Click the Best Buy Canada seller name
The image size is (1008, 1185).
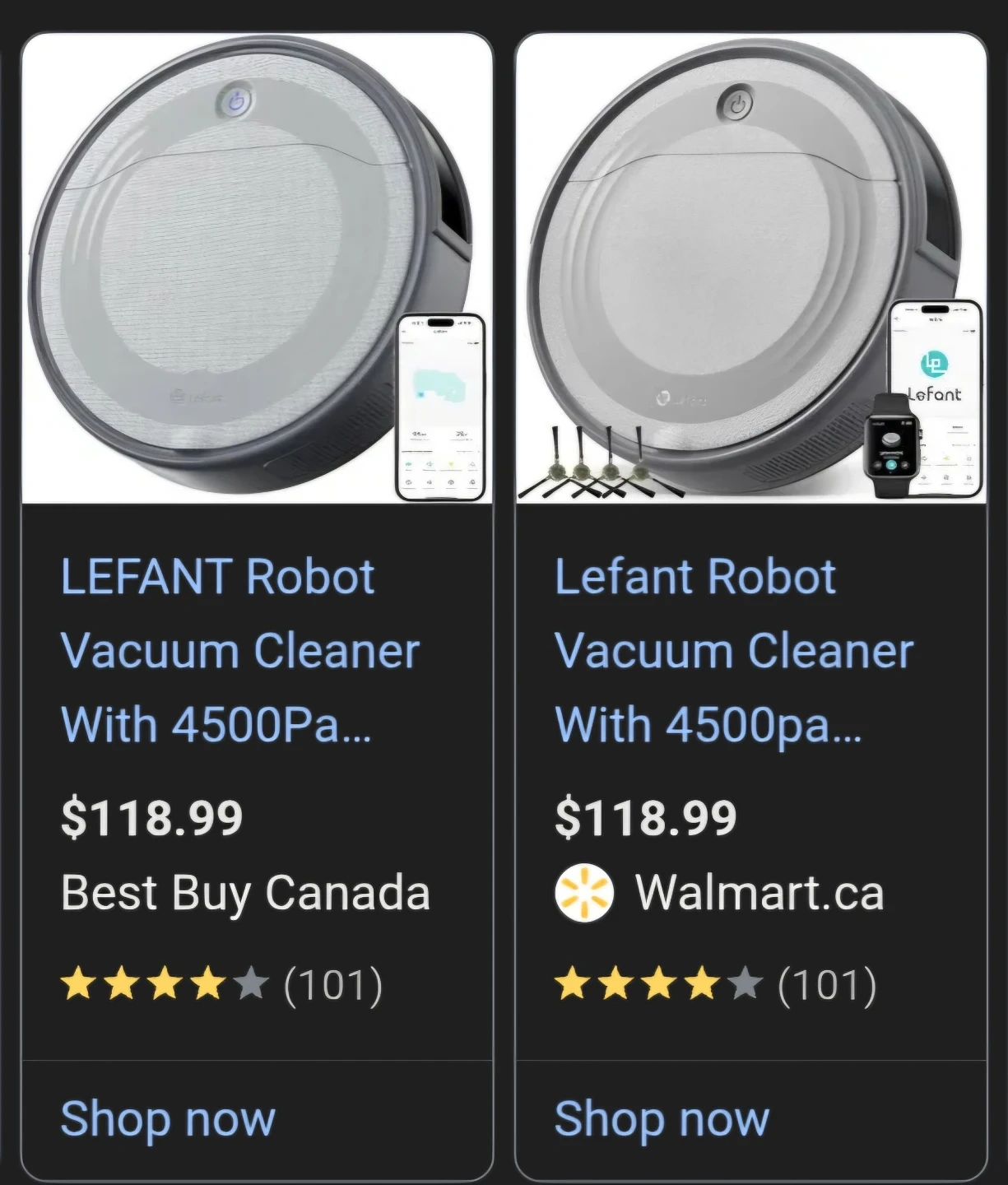pos(245,893)
